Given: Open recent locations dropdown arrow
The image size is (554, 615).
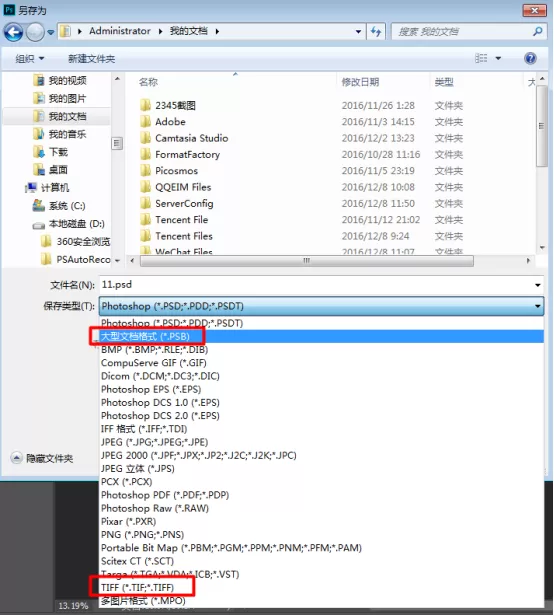Looking at the screenshot, I should click(51, 32).
